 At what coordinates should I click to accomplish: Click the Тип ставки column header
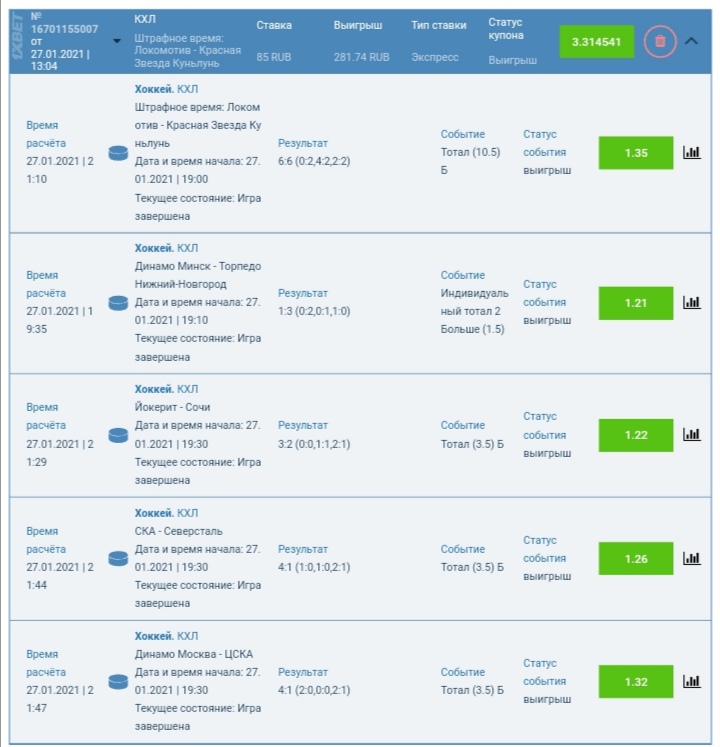(438, 25)
